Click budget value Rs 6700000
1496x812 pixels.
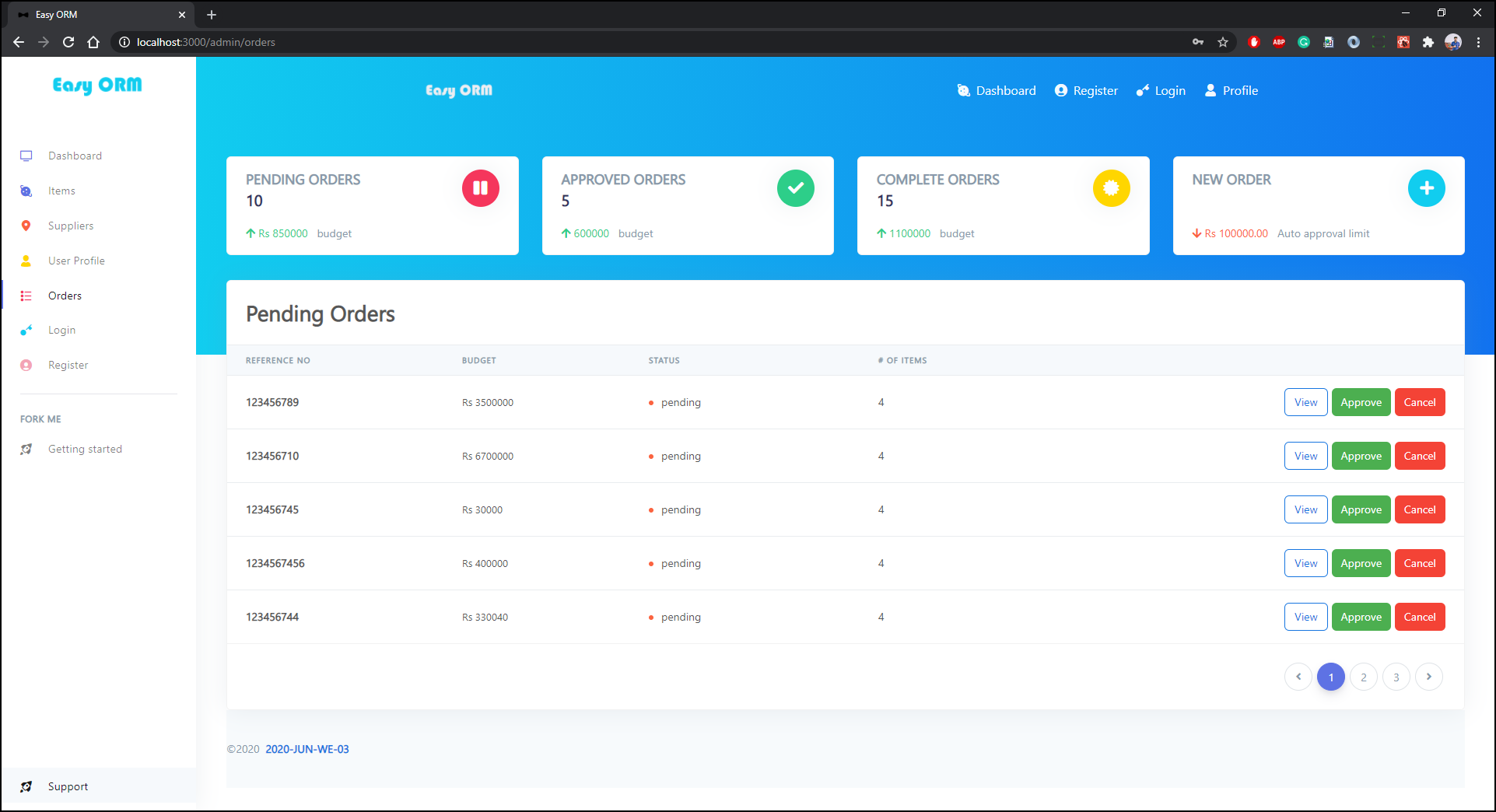click(x=488, y=456)
